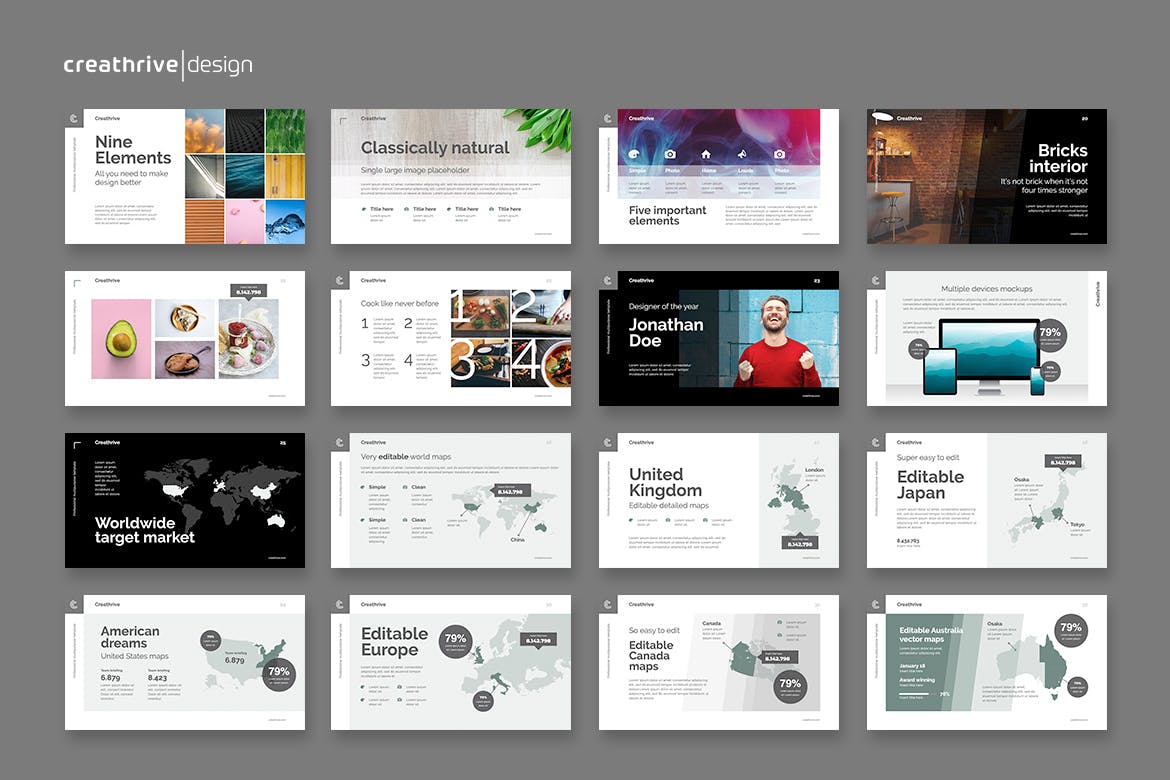Click the home icon in Five important elements slide

coord(706,154)
